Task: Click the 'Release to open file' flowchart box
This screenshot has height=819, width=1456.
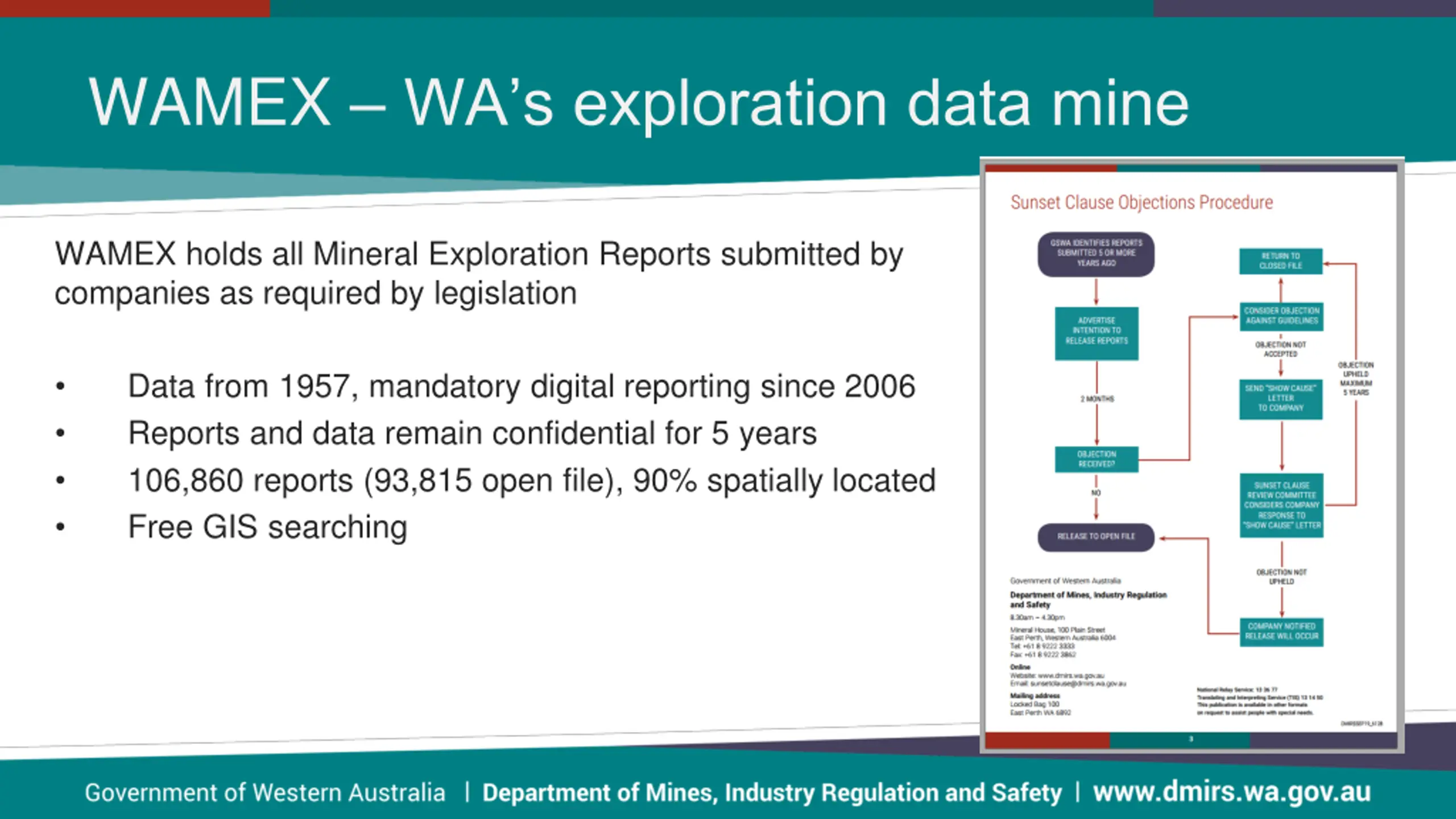Action: pos(1096,537)
